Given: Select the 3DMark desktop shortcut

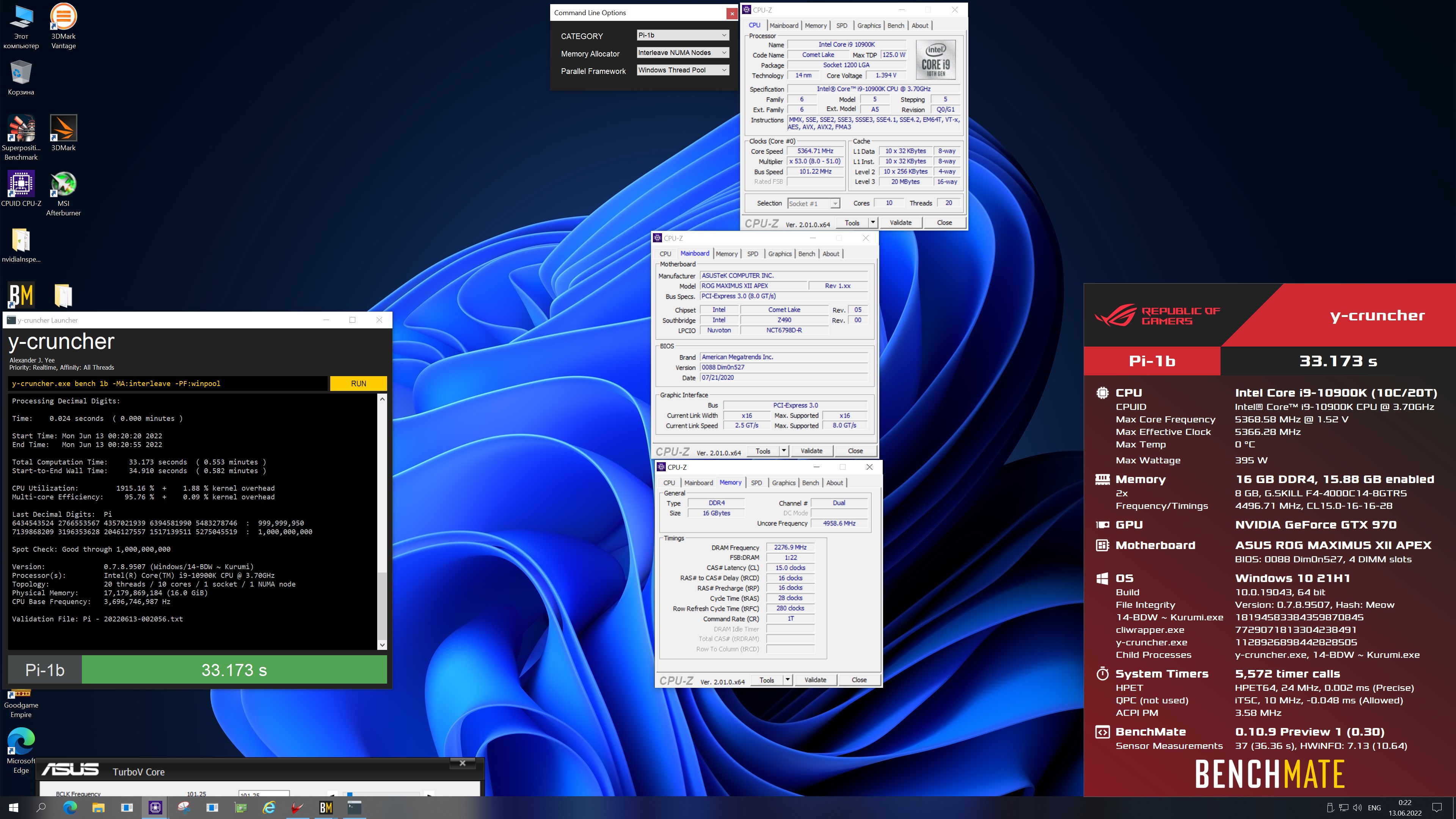Looking at the screenshot, I should click(63, 133).
